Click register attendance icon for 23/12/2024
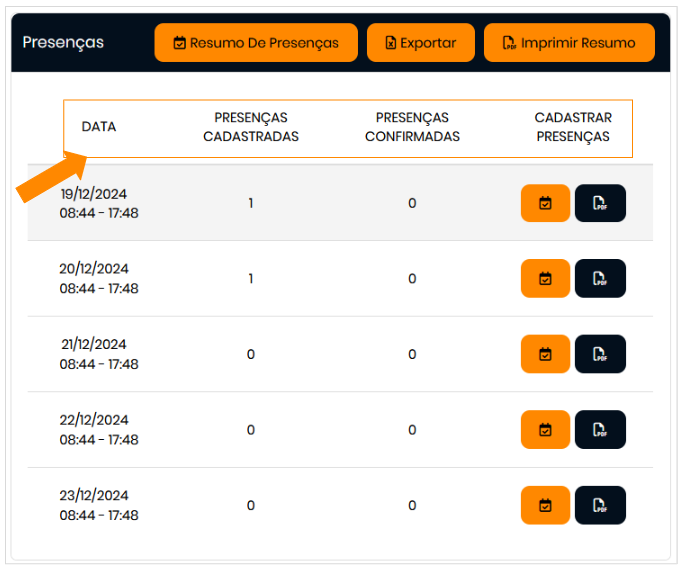The width and height of the screenshot is (679, 568). (545, 505)
